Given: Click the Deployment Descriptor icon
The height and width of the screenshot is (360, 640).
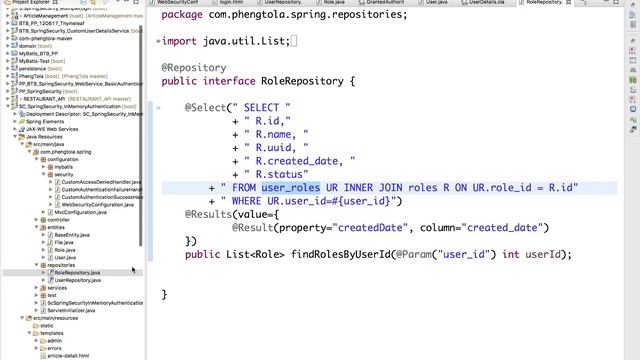Looking at the screenshot, I should [x=22, y=114].
